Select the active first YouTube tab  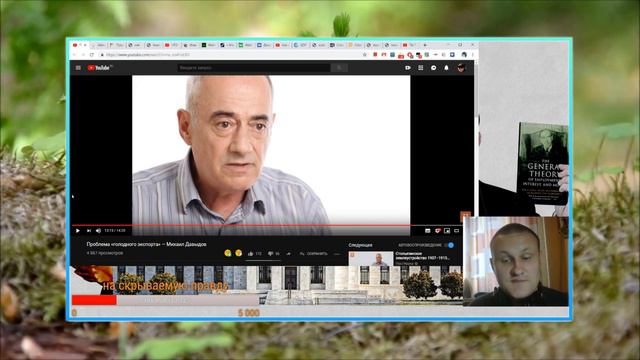[80, 45]
